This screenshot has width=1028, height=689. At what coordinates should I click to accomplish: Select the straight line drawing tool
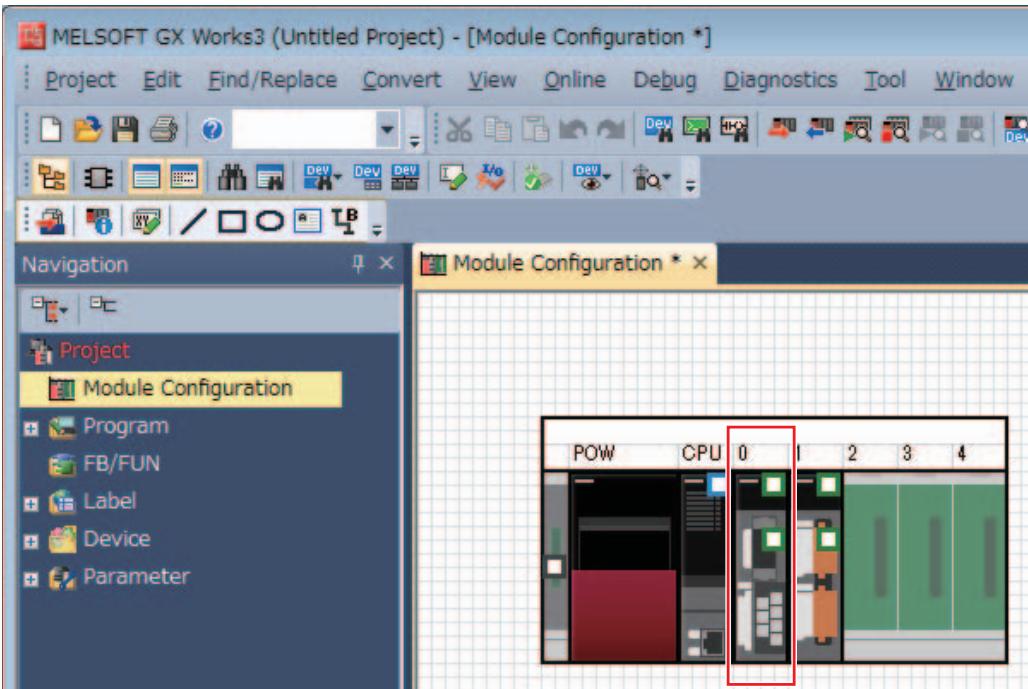pos(193,222)
